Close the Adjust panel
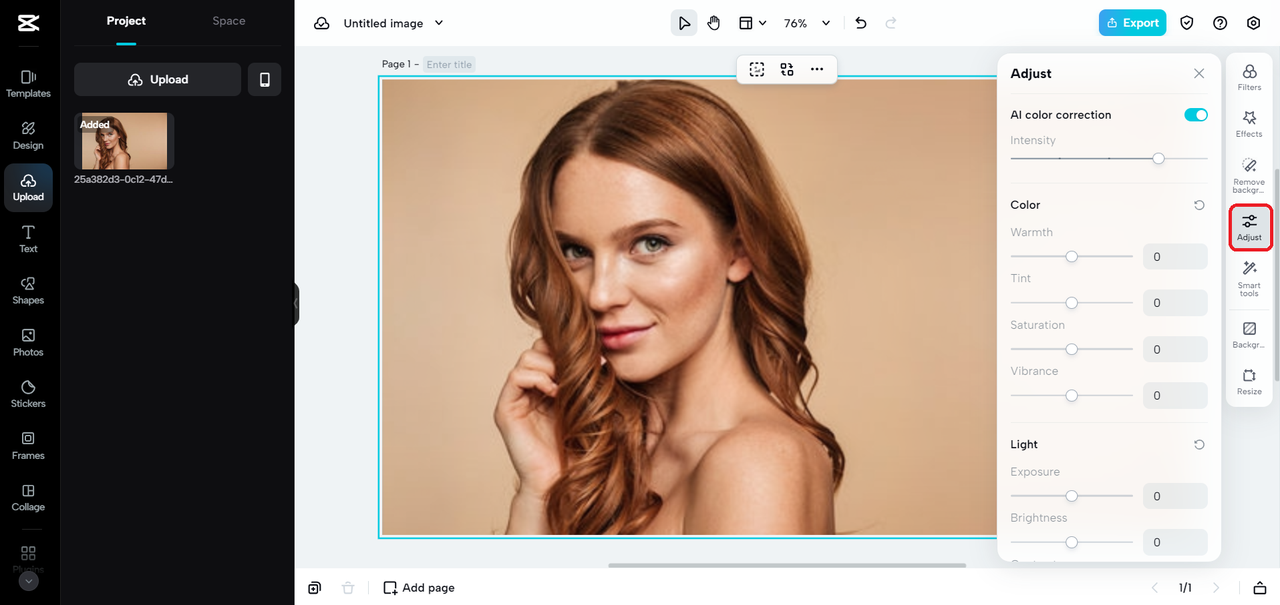The image size is (1280, 605). pyautogui.click(x=1199, y=74)
